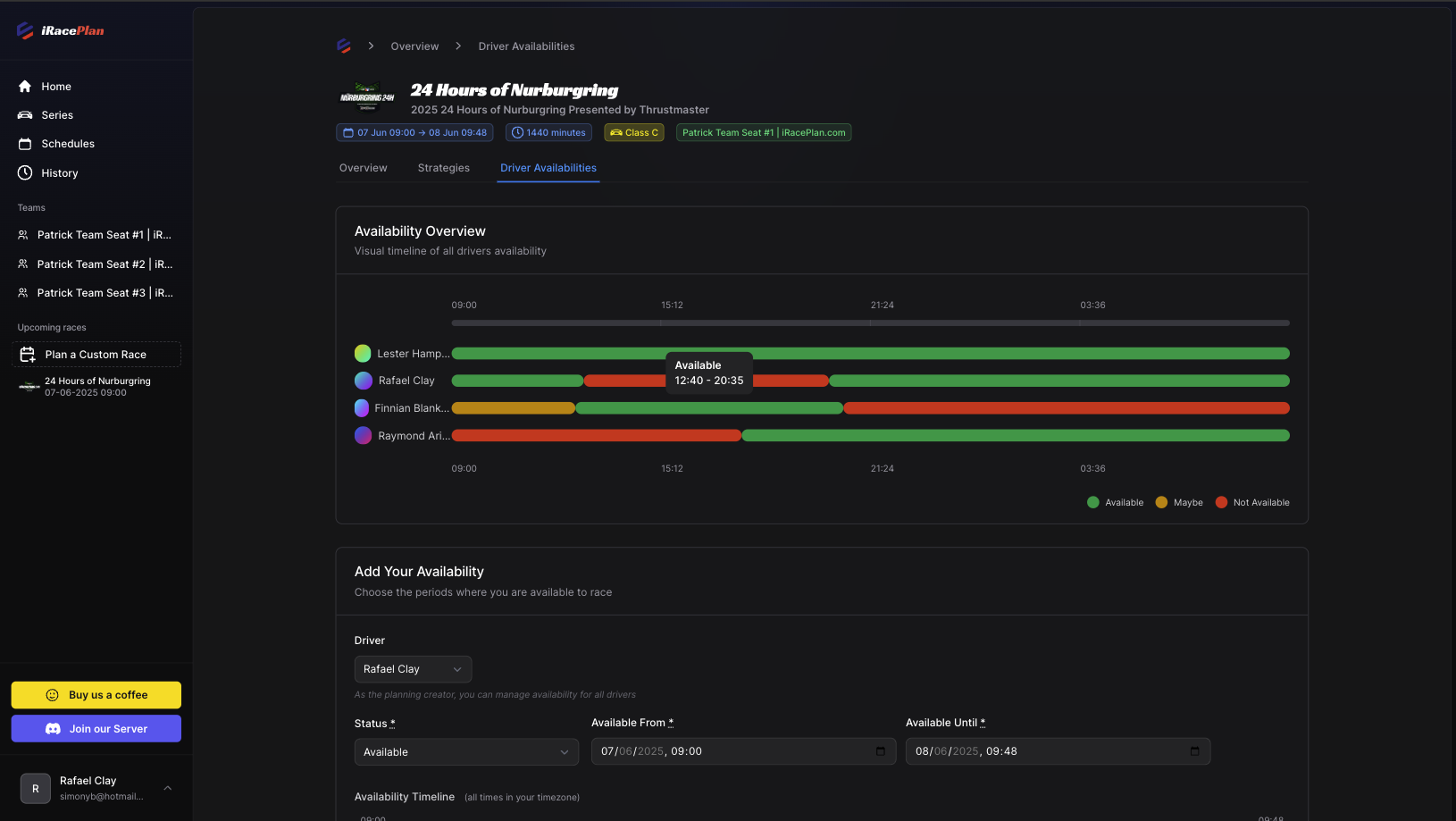
Task: Click the Nurburgring 24 race thumbnail in sidebar
Action: point(29,386)
